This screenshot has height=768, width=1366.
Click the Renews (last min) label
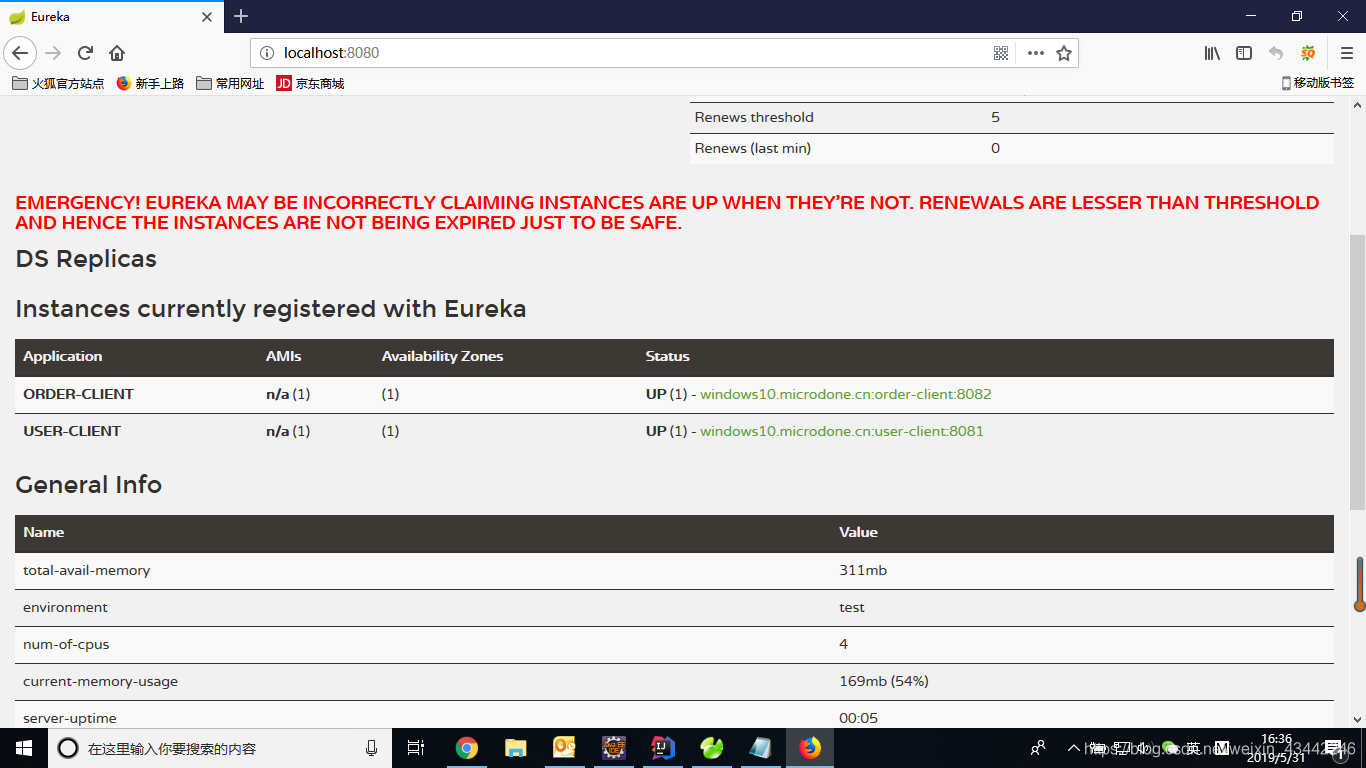click(x=753, y=148)
